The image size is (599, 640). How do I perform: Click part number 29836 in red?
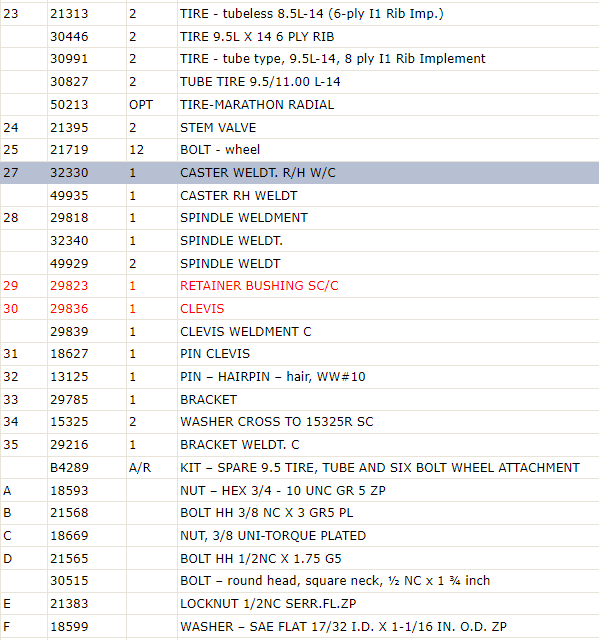click(69, 309)
